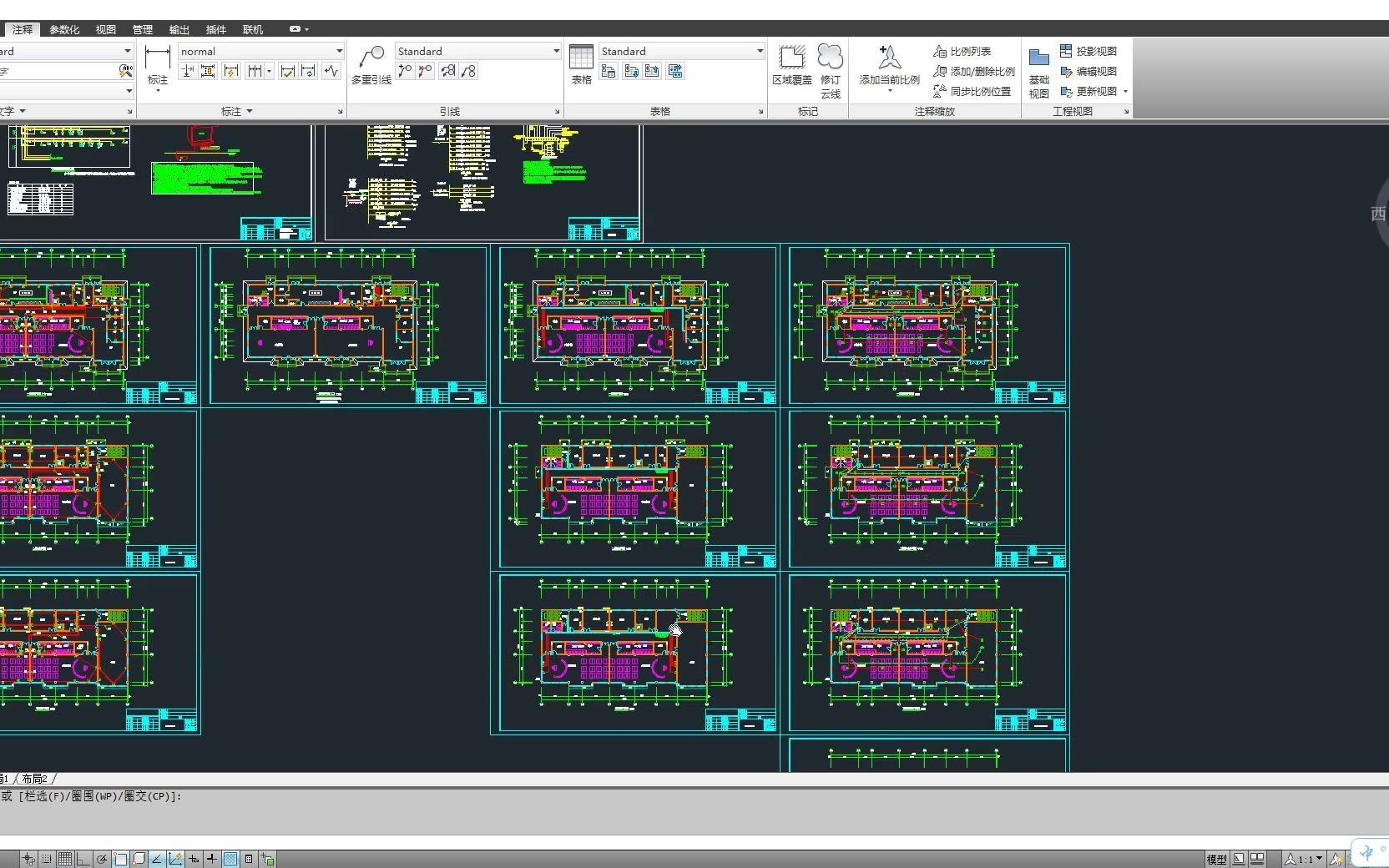Viewport: 1389px width, 868px height.
Task: Click 同步比例位置 button
Action: pyautogui.click(x=972, y=91)
